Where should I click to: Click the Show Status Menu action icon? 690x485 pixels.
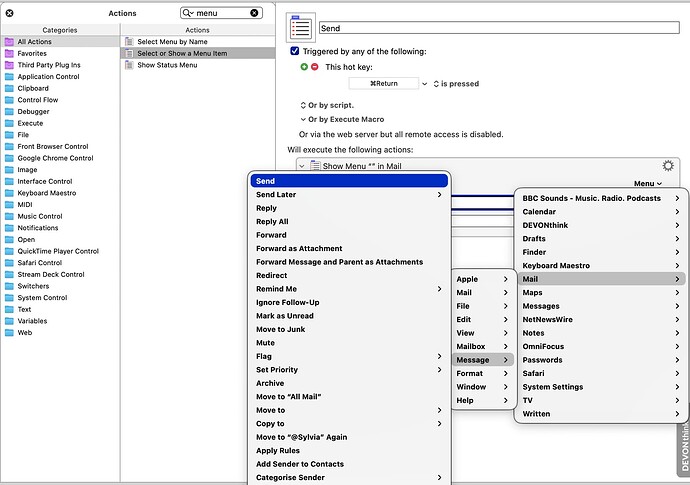point(129,65)
